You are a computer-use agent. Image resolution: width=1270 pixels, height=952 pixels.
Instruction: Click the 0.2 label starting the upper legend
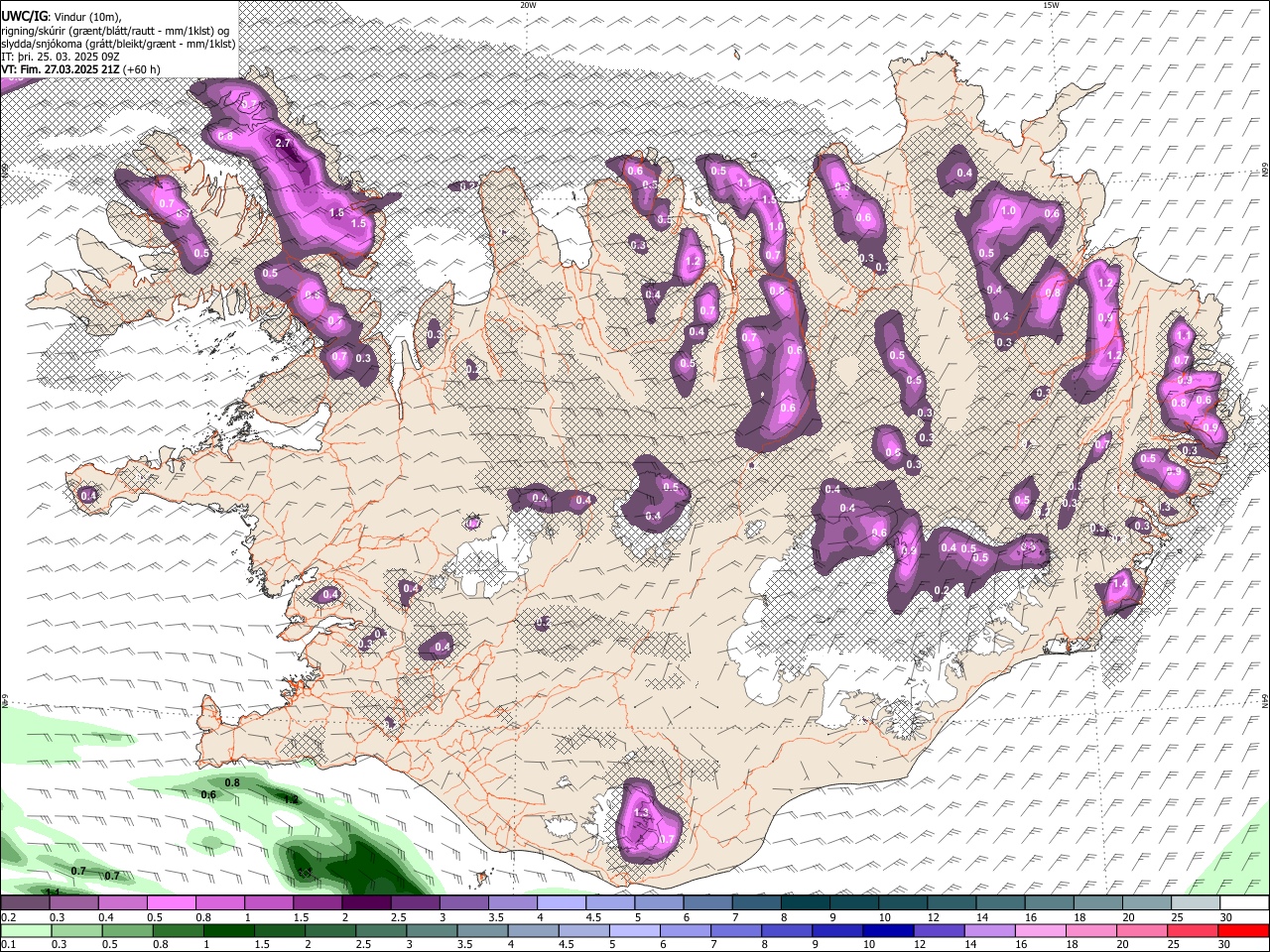pyautogui.click(x=8, y=916)
